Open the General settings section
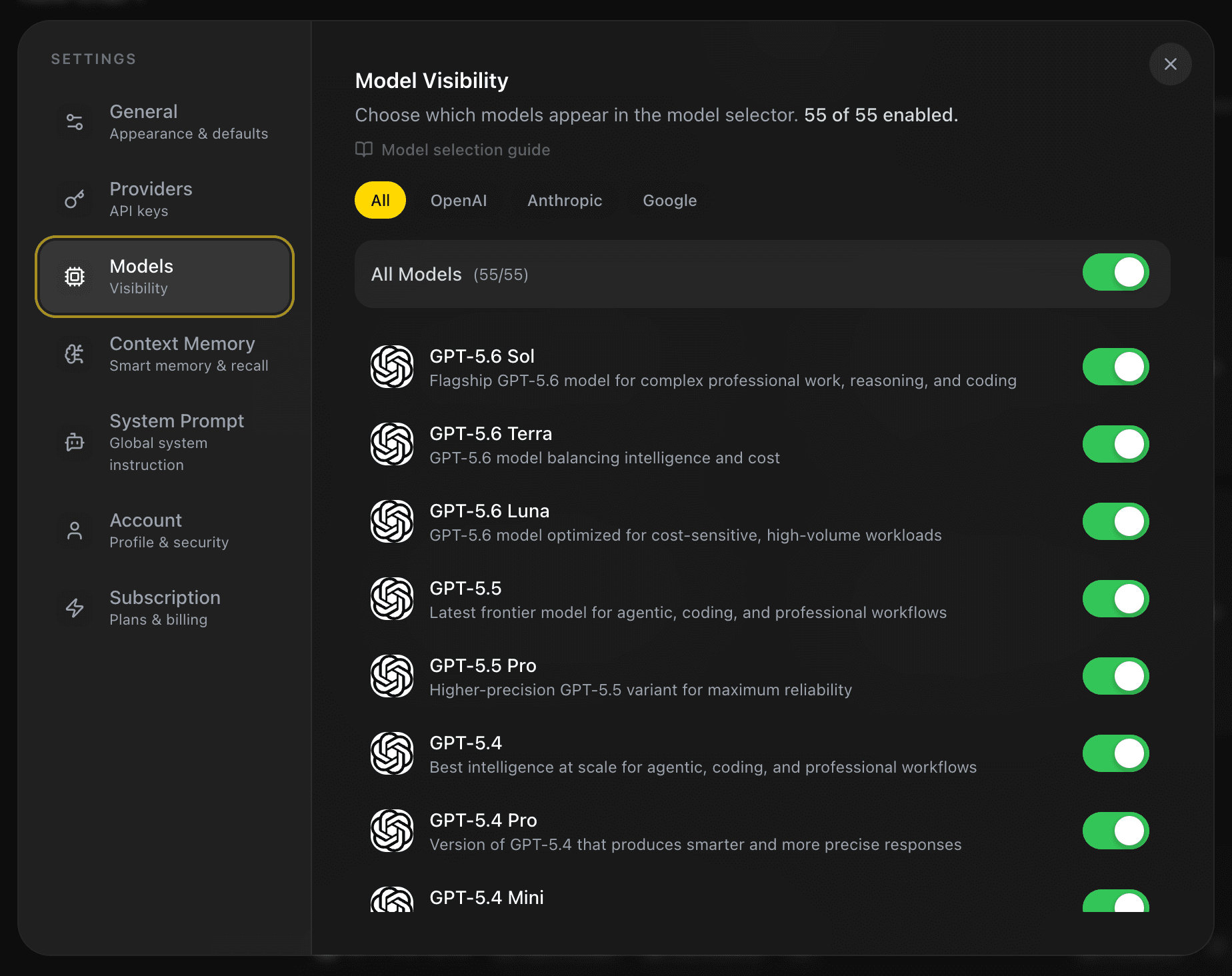 pyautogui.click(x=165, y=122)
